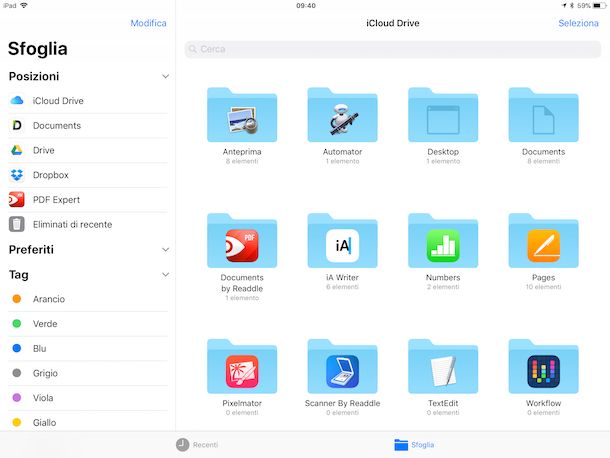Click the PDF Expert icon in sidebar
The width and height of the screenshot is (610, 458).
coord(17,200)
